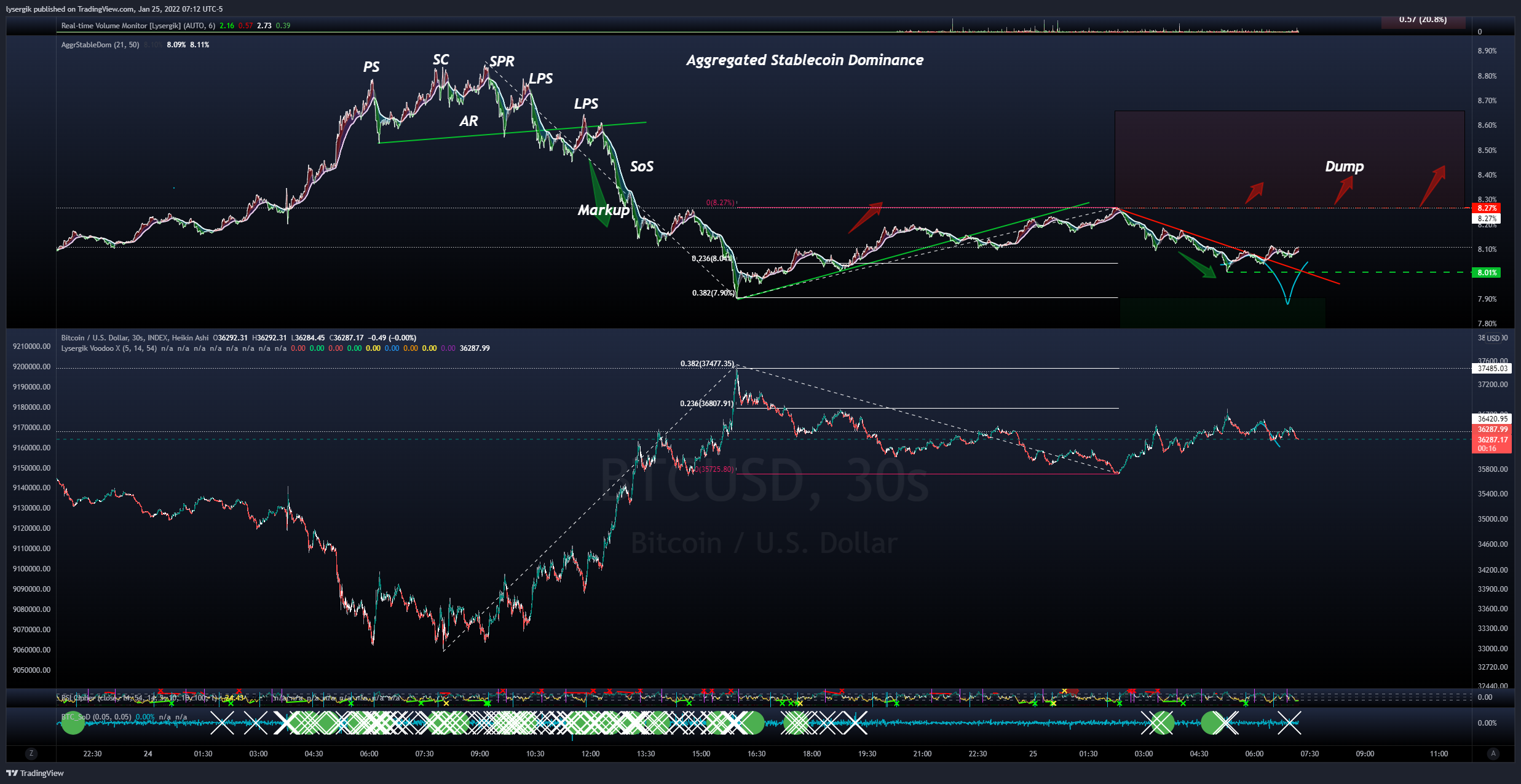Select the Markup annotation label
1521x784 pixels.
coord(604,211)
